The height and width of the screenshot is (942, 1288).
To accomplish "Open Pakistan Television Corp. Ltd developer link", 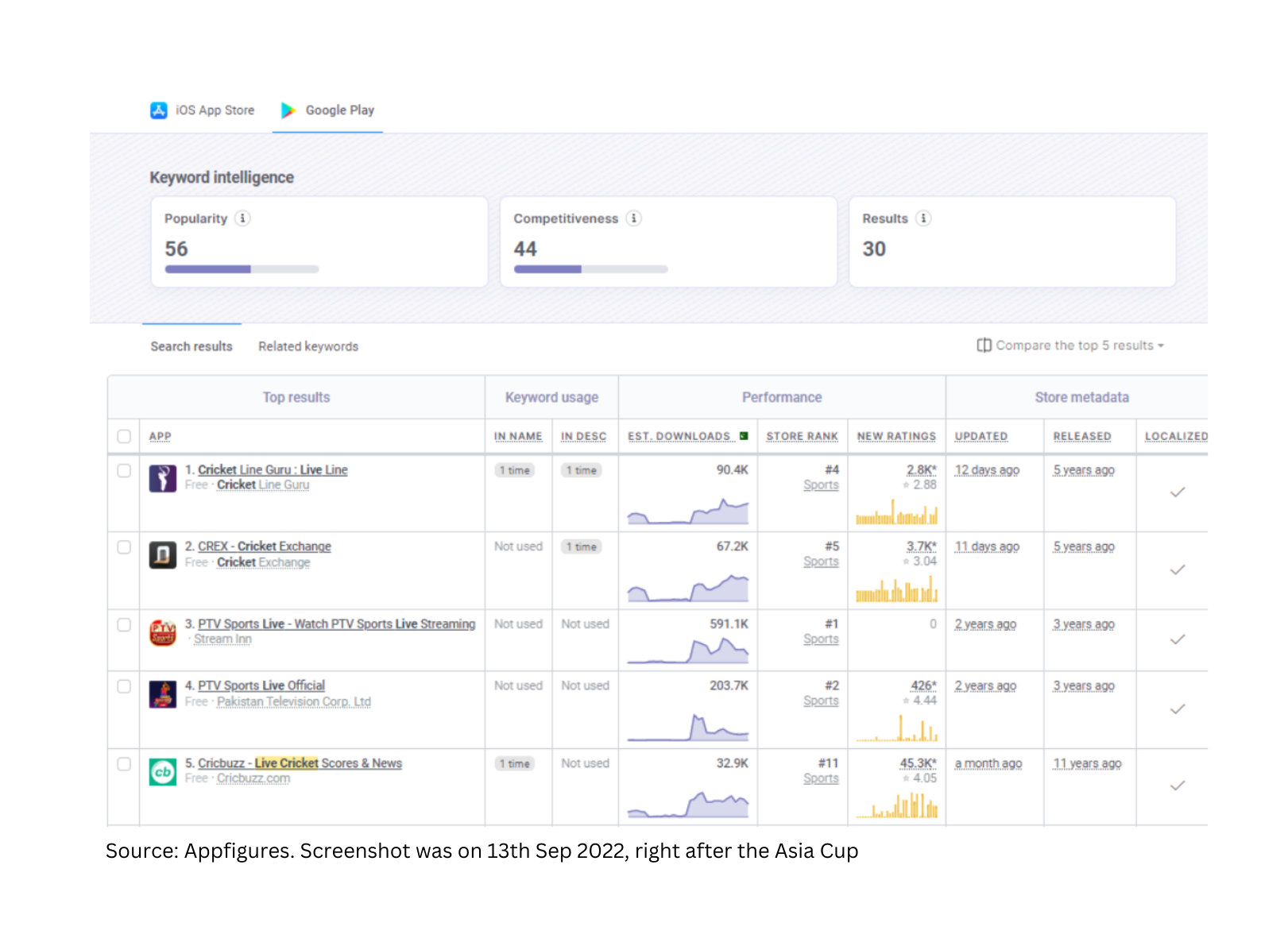I will point(293,701).
